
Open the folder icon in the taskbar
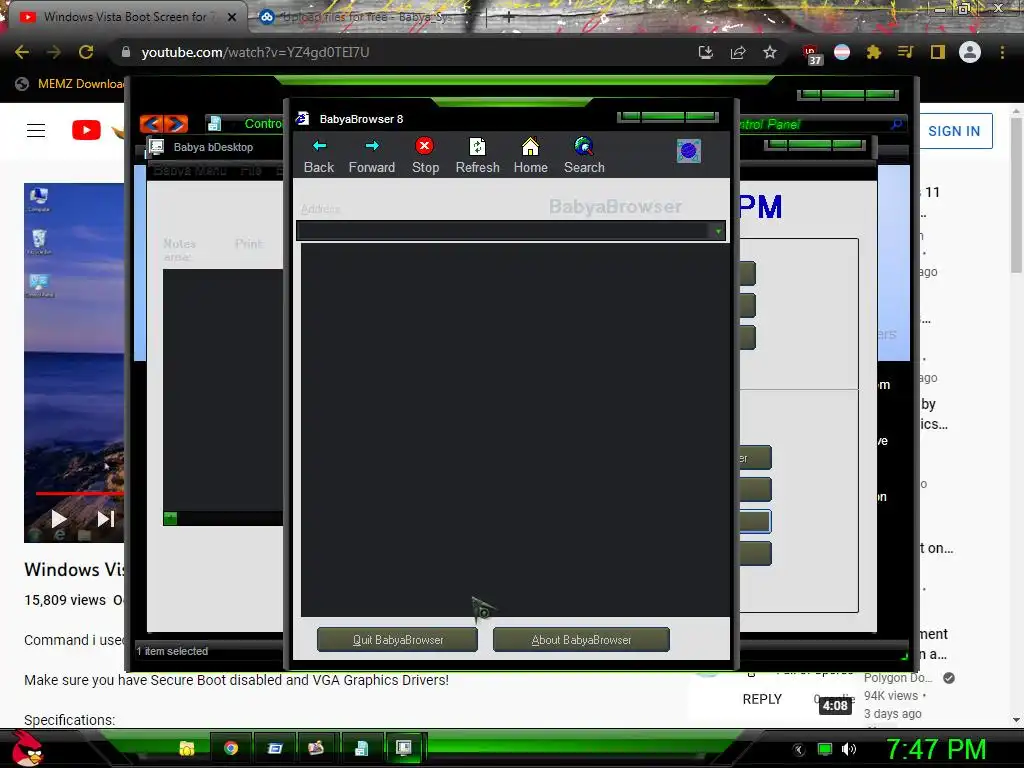(187, 748)
